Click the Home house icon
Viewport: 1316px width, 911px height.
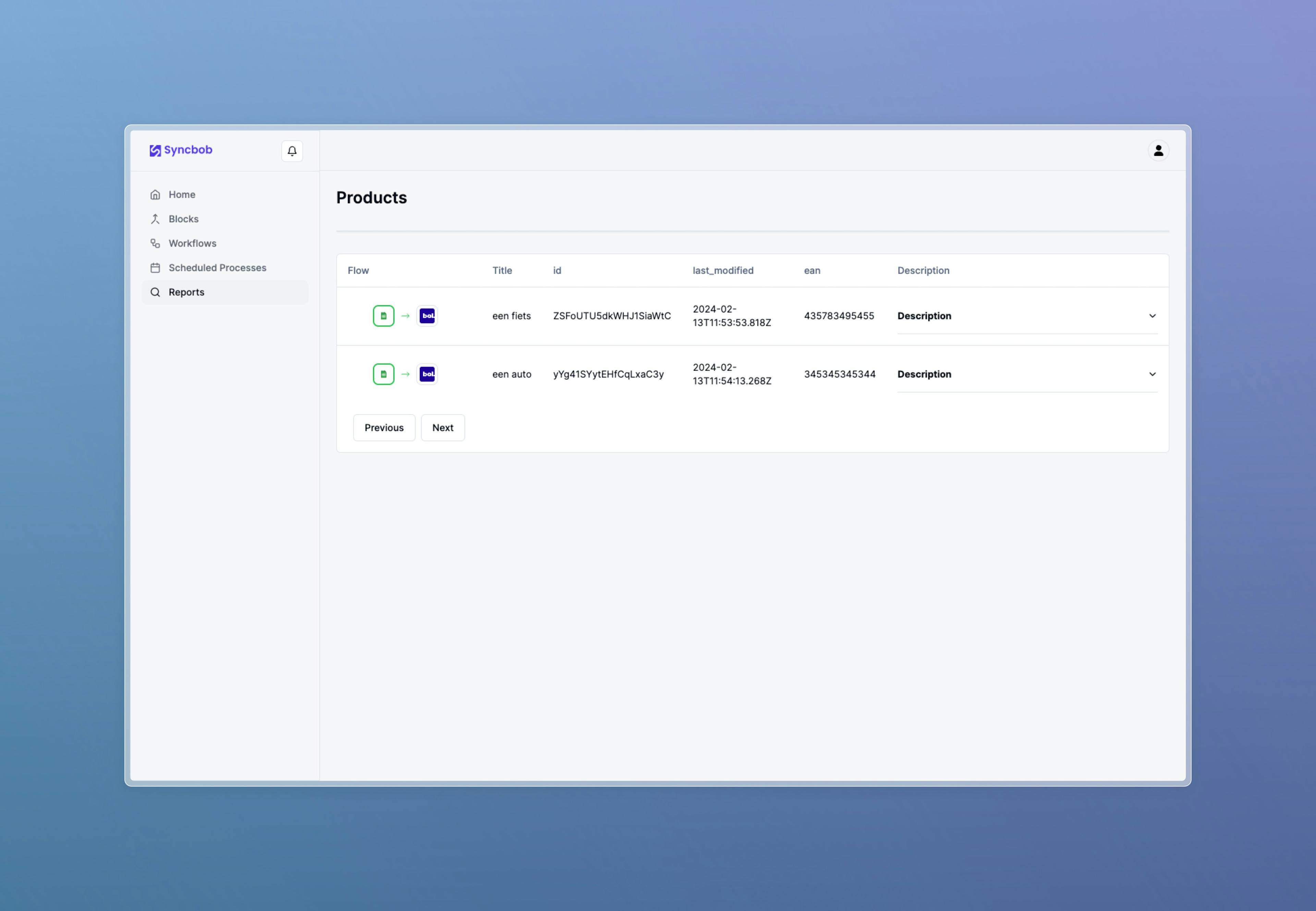155,195
